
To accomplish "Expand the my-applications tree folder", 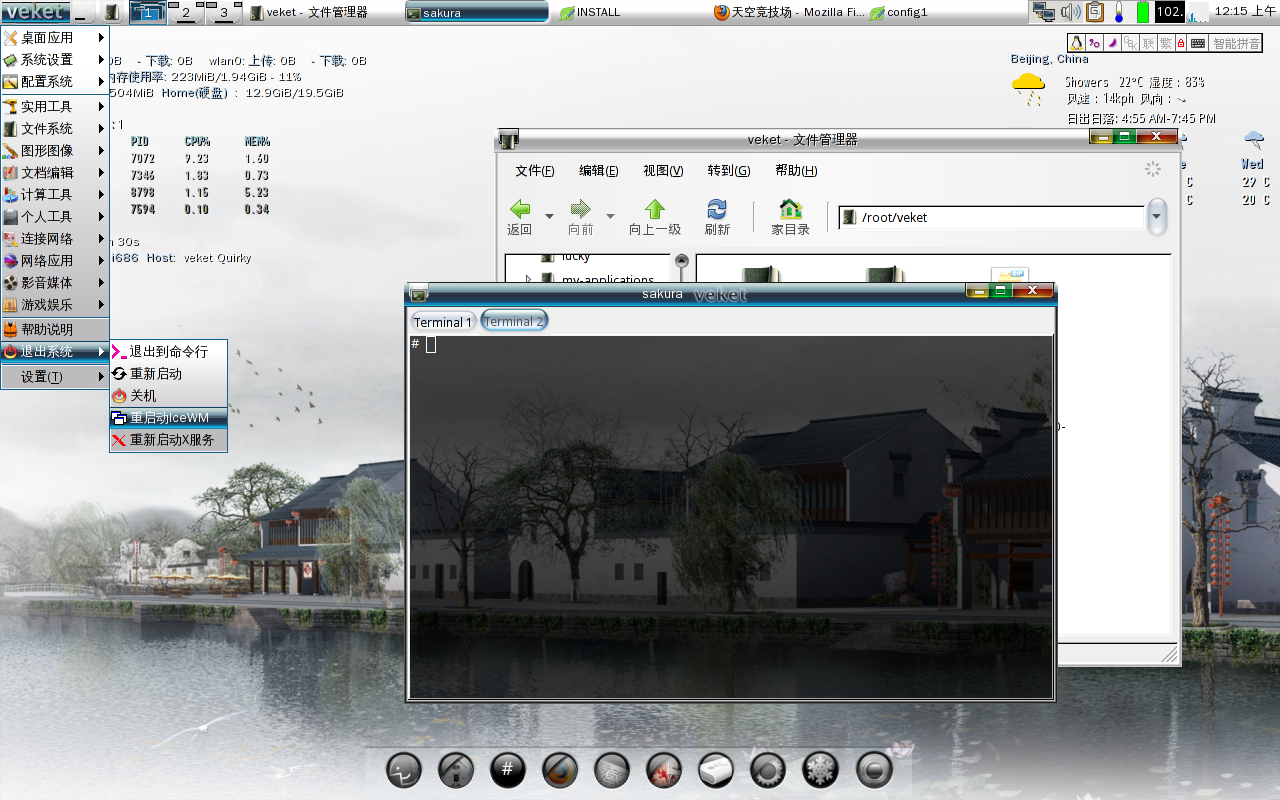I will click(529, 280).
